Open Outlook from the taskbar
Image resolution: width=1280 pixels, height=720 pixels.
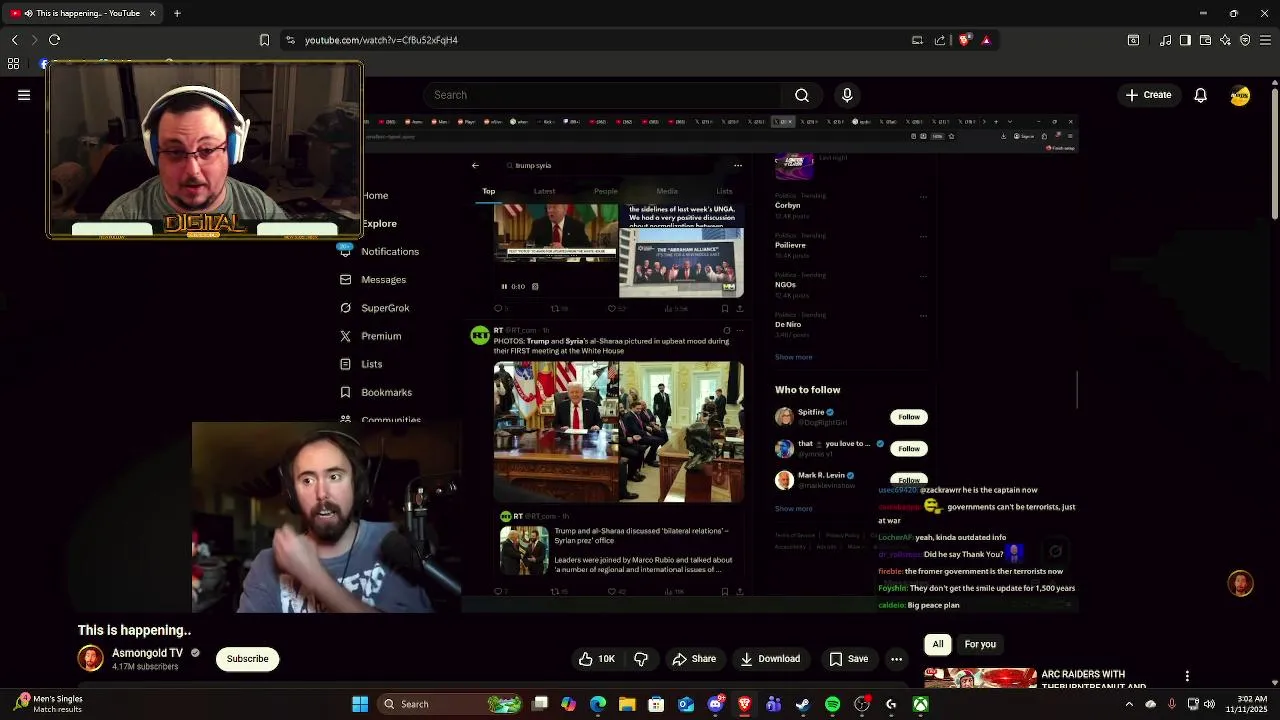686,704
